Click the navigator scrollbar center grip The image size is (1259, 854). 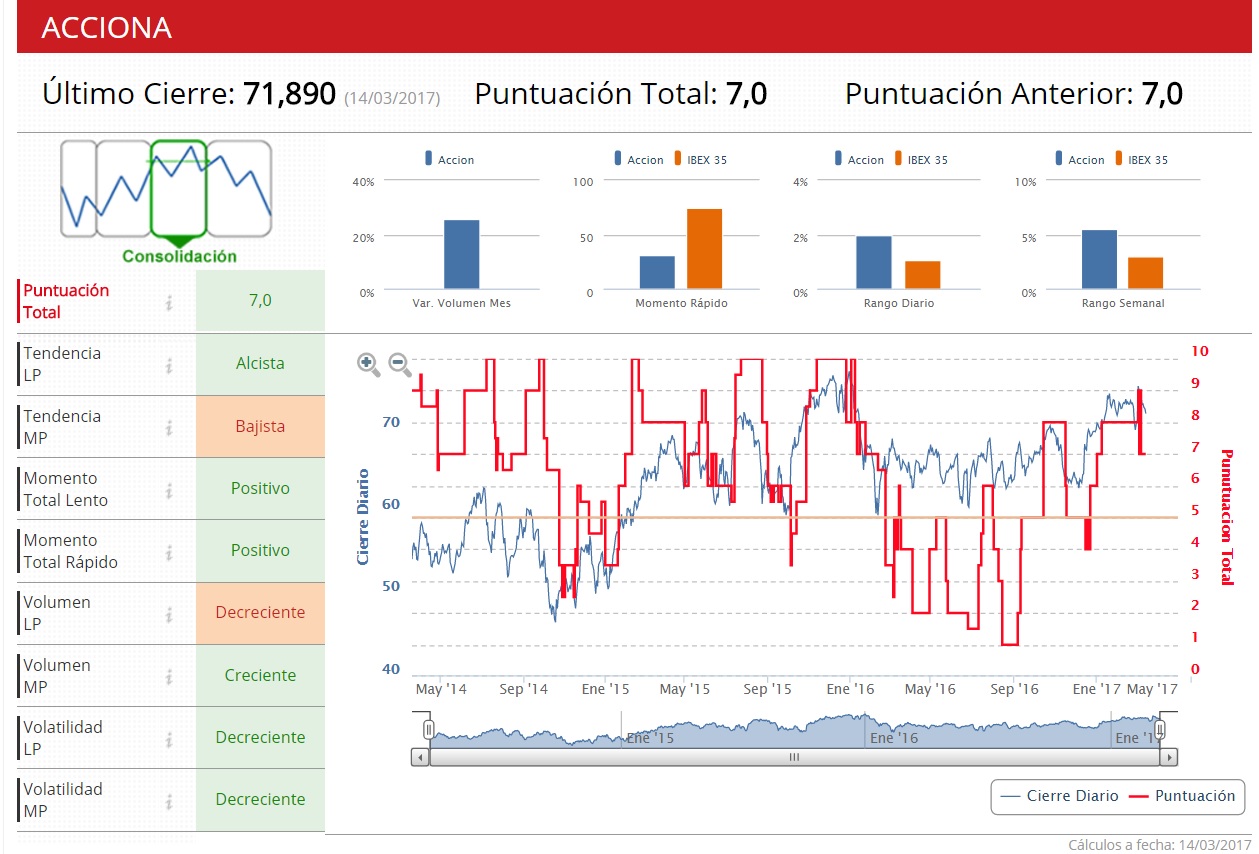[794, 757]
